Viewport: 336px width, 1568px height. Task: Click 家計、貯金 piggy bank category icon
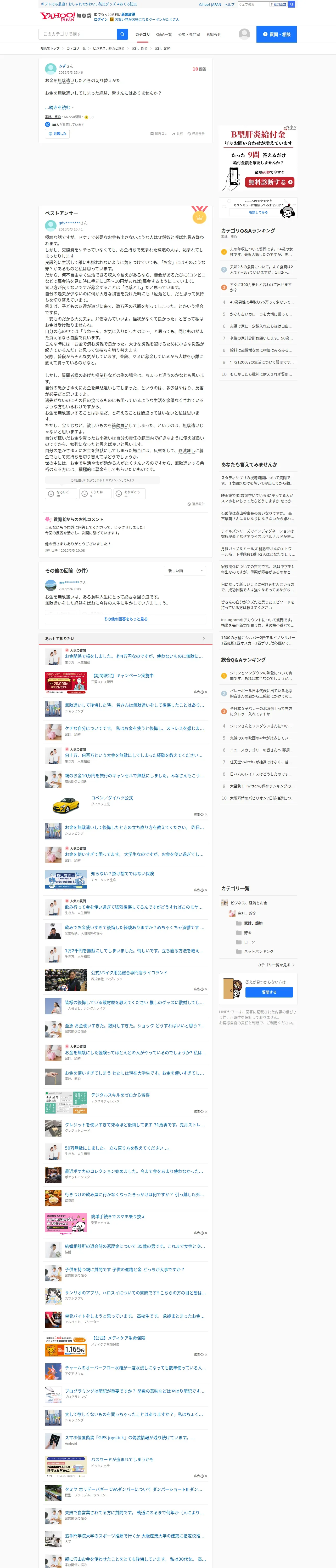tap(232, 913)
